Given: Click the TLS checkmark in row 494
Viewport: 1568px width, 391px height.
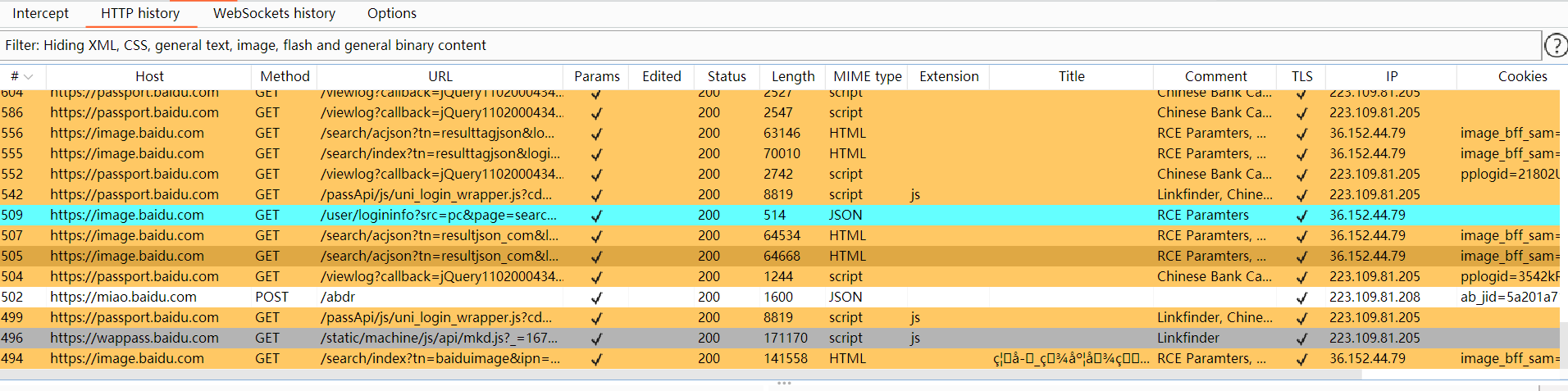Looking at the screenshot, I should tap(1301, 359).
